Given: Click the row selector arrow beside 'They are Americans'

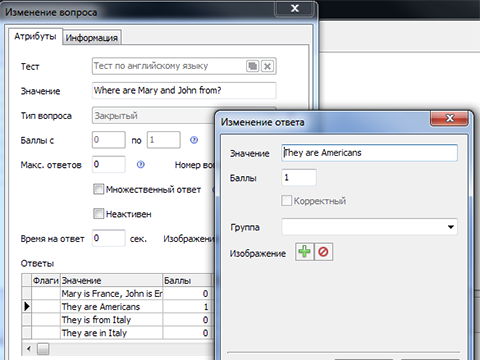Looking at the screenshot, I should pyautogui.click(x=27, y=306).
